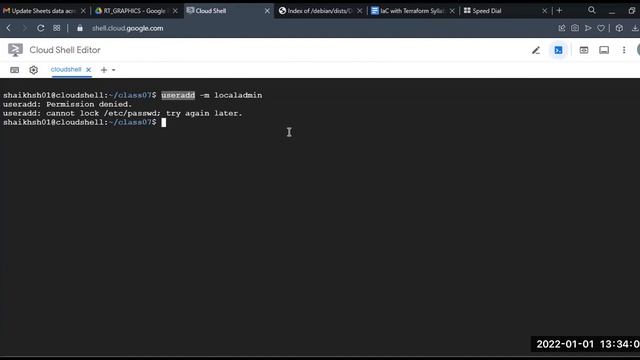The image size is (640, 360).
Task: Click the share page icon in address bar
Action: [562, 28]
